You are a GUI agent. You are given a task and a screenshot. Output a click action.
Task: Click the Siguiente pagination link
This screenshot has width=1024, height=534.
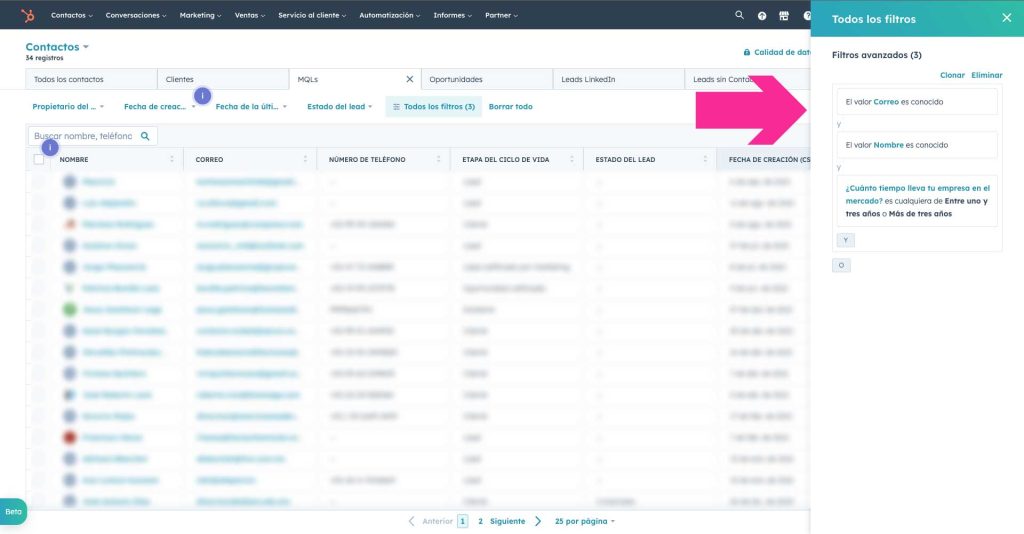tap(507, 521)
